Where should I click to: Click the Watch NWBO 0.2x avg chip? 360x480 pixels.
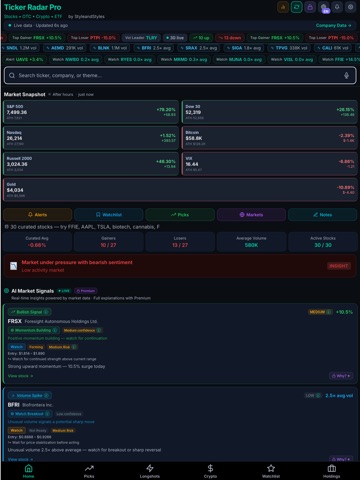coord(75,59)
